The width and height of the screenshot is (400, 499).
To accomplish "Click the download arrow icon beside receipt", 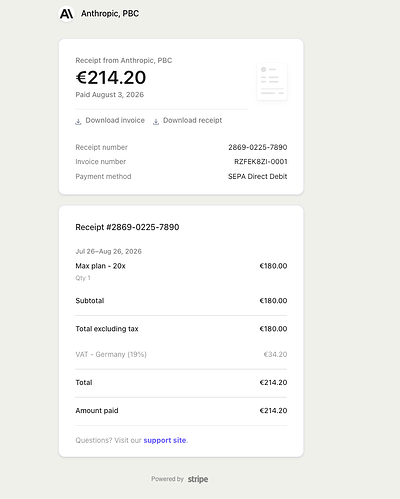I will 156,121.
